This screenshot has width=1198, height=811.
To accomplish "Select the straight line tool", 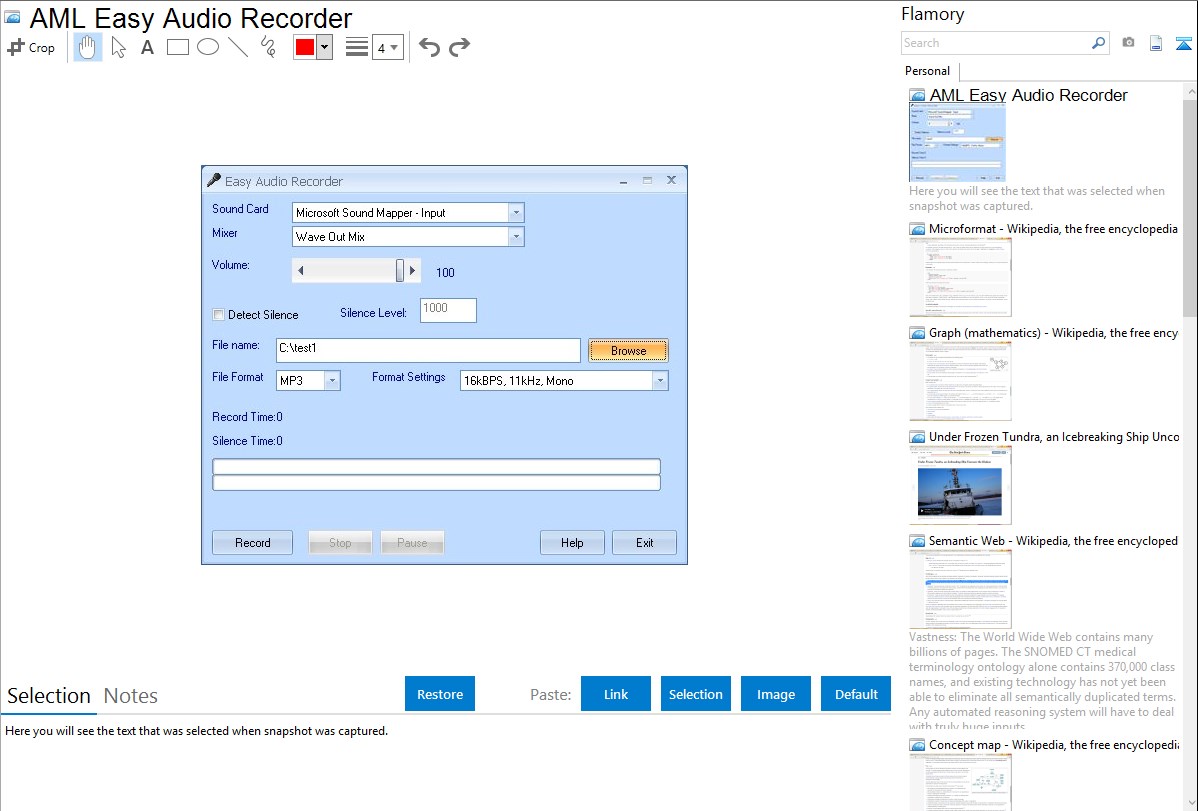I will coord(238,47).
